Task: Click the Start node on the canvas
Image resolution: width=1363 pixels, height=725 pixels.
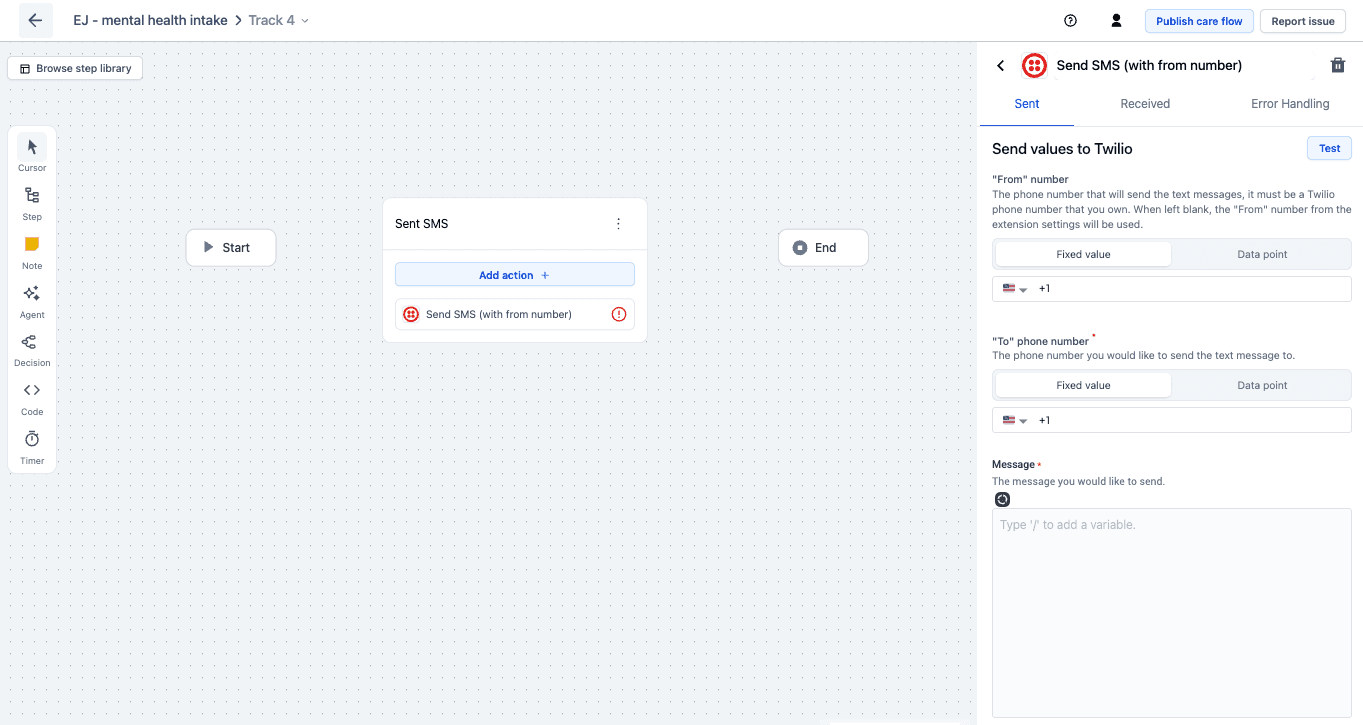Action: 231,248
